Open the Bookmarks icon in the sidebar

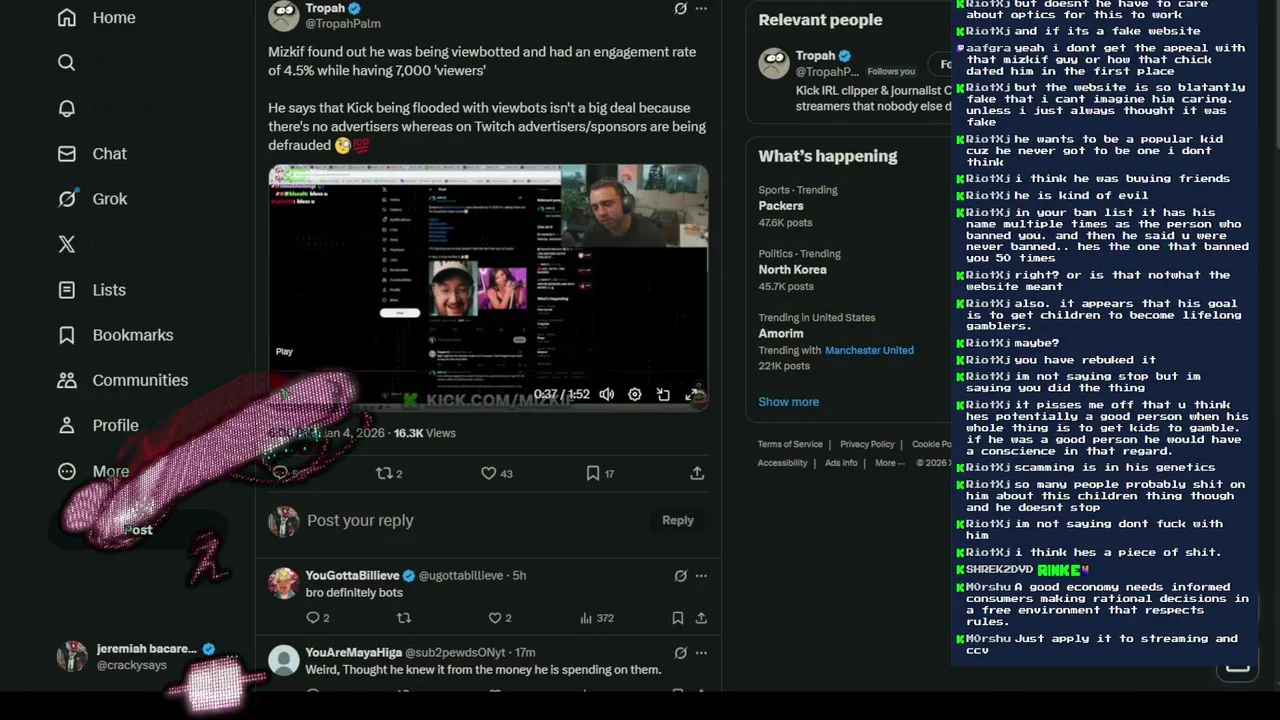(x=67, y=335)
